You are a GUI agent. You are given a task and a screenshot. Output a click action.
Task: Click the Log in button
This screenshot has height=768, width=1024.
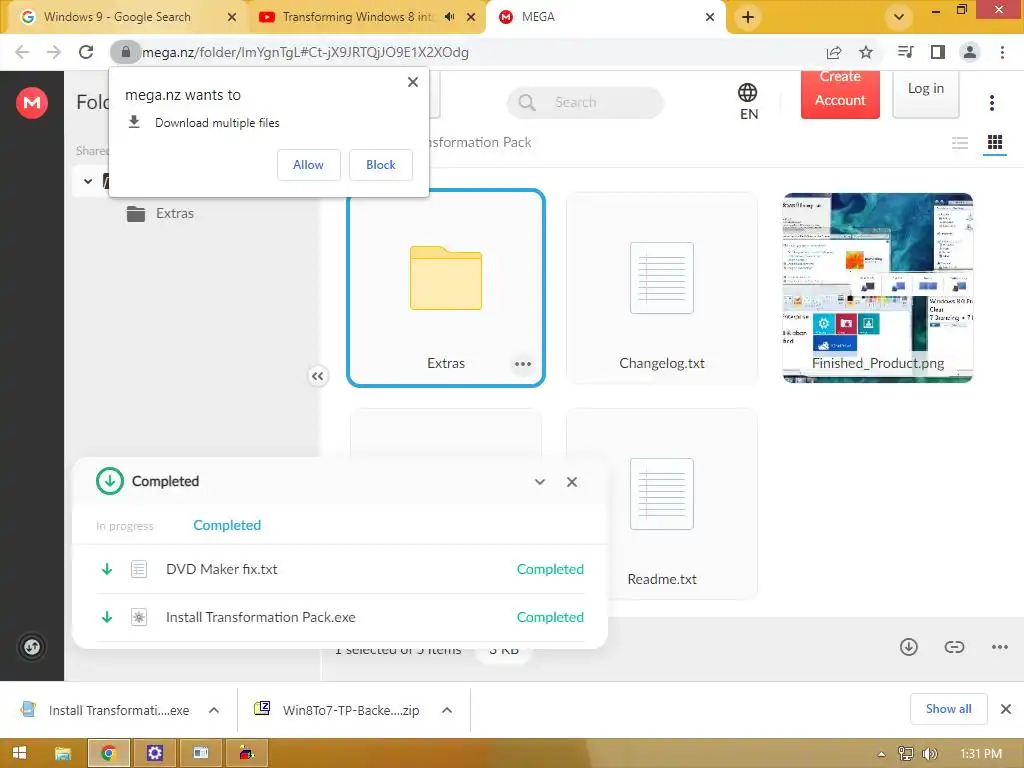pos(925,95)
